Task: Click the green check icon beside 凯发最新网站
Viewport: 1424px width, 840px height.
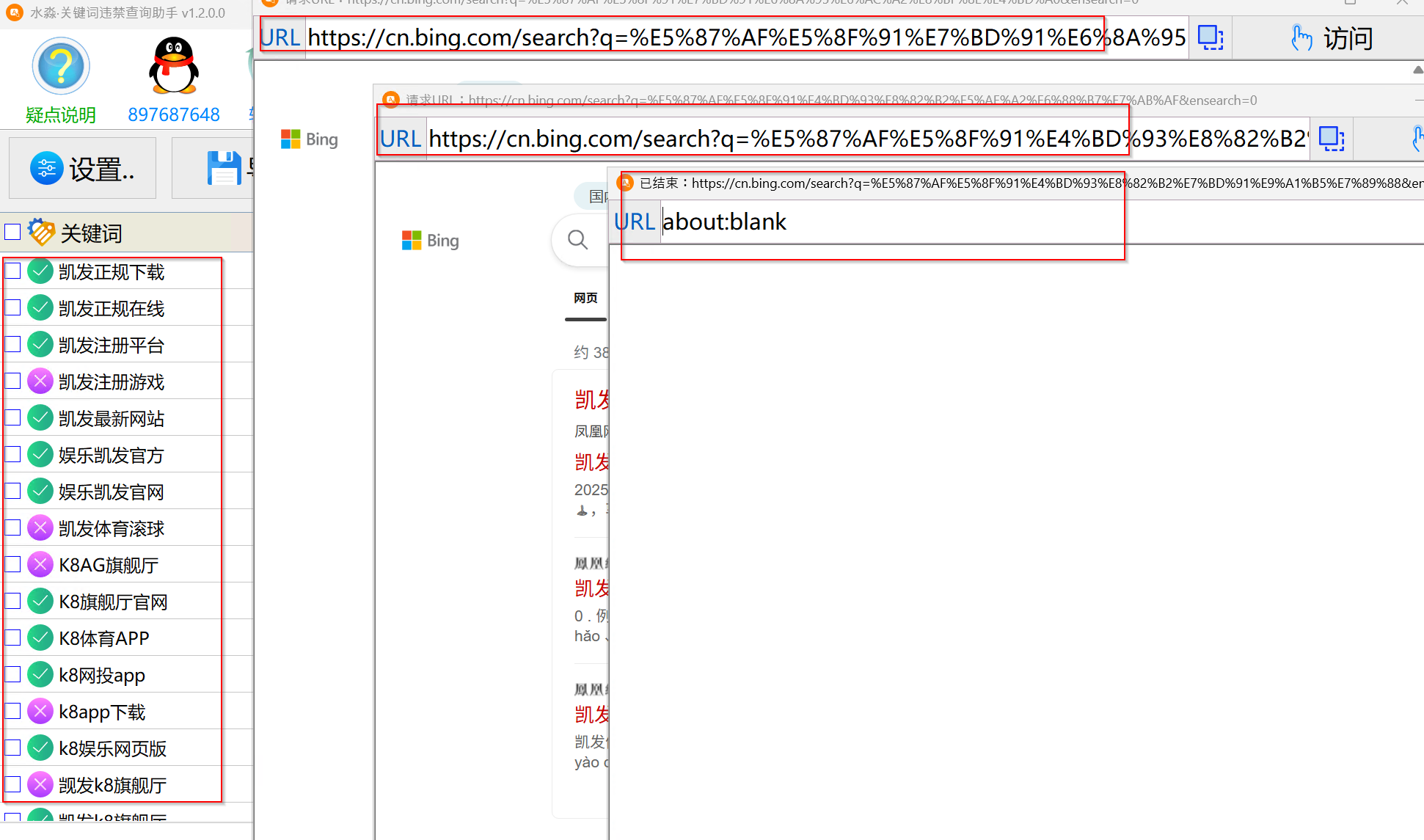Action: (40, 418)
